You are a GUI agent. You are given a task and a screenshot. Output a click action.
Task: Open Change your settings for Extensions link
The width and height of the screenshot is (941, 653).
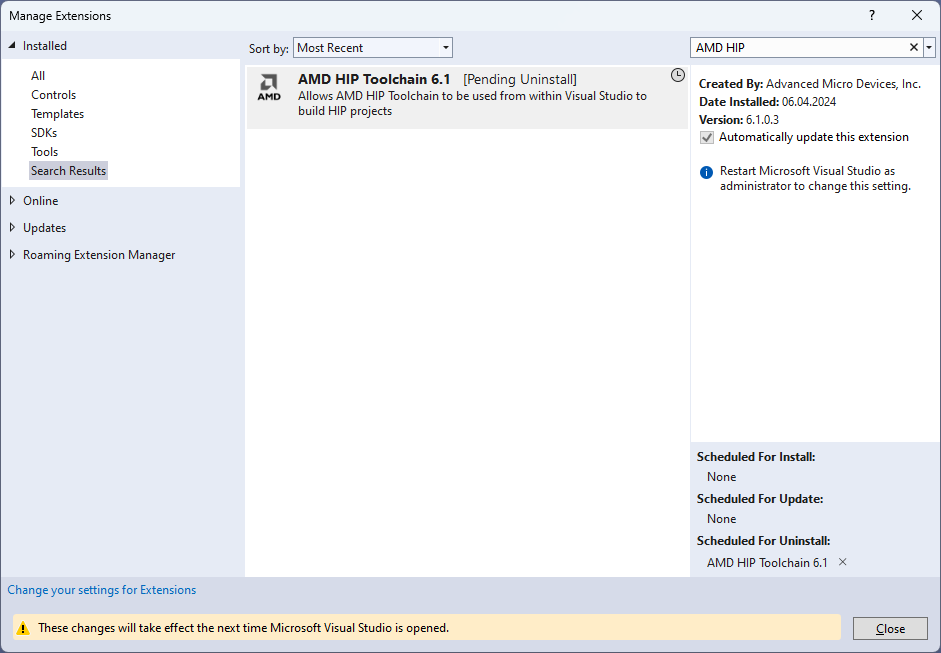point(102,590)
